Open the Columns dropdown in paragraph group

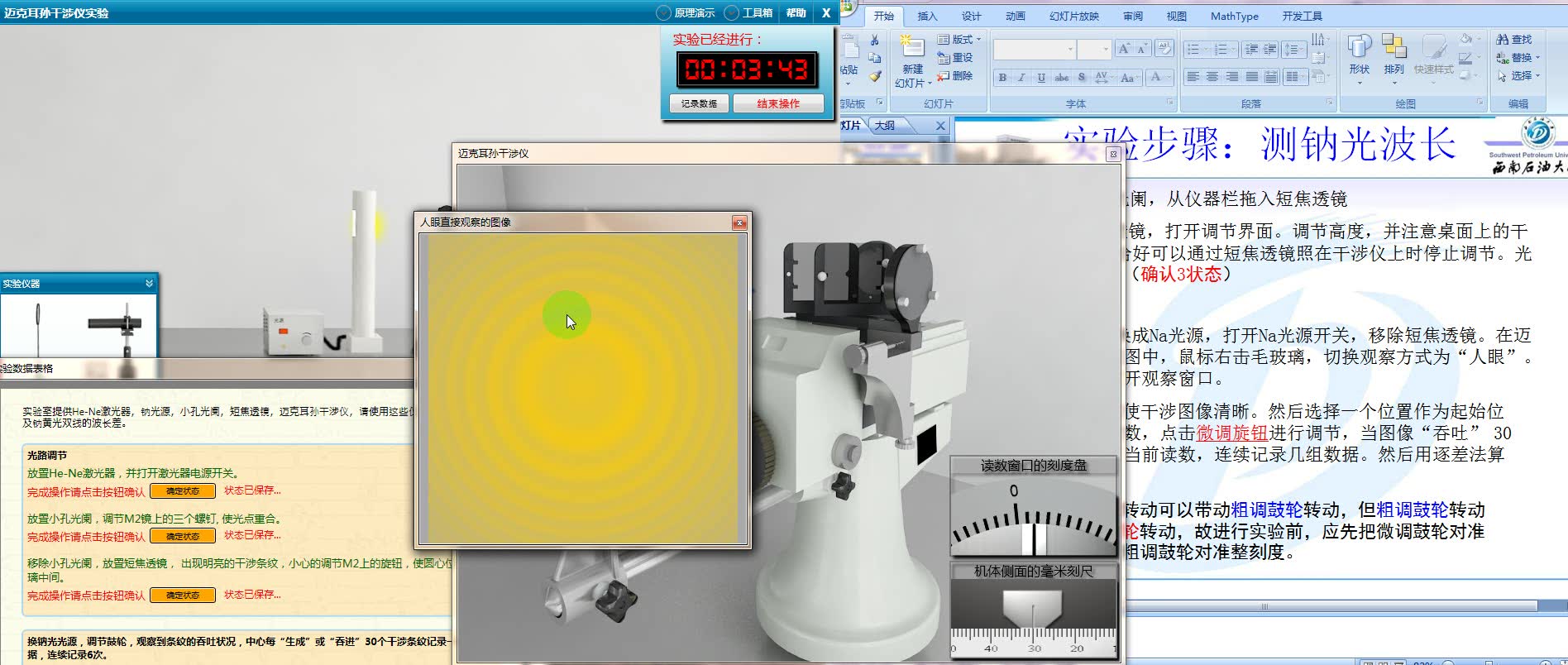pos(1295,77)
